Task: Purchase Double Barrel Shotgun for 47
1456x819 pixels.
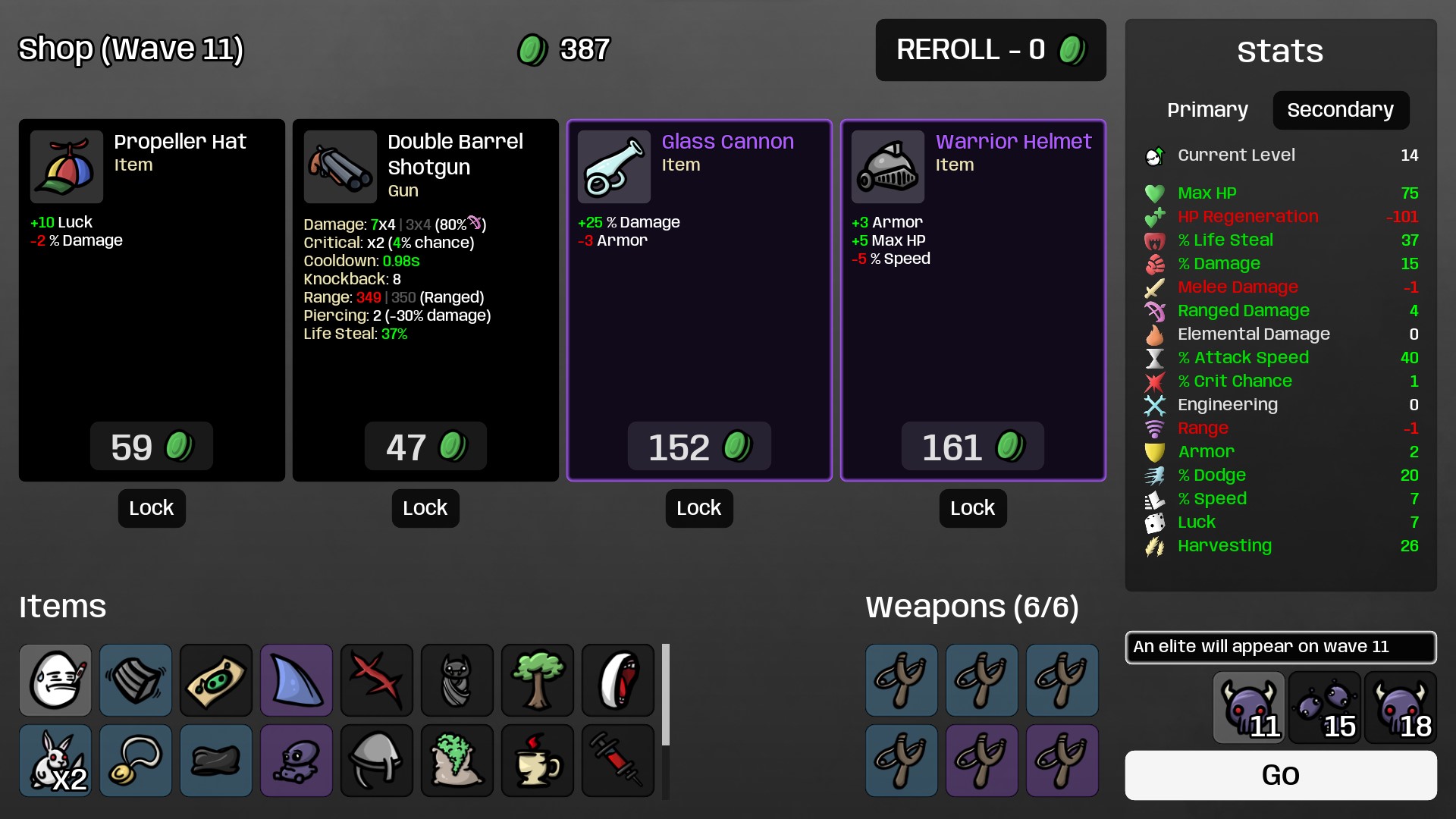Action: [x=425, y=447]
